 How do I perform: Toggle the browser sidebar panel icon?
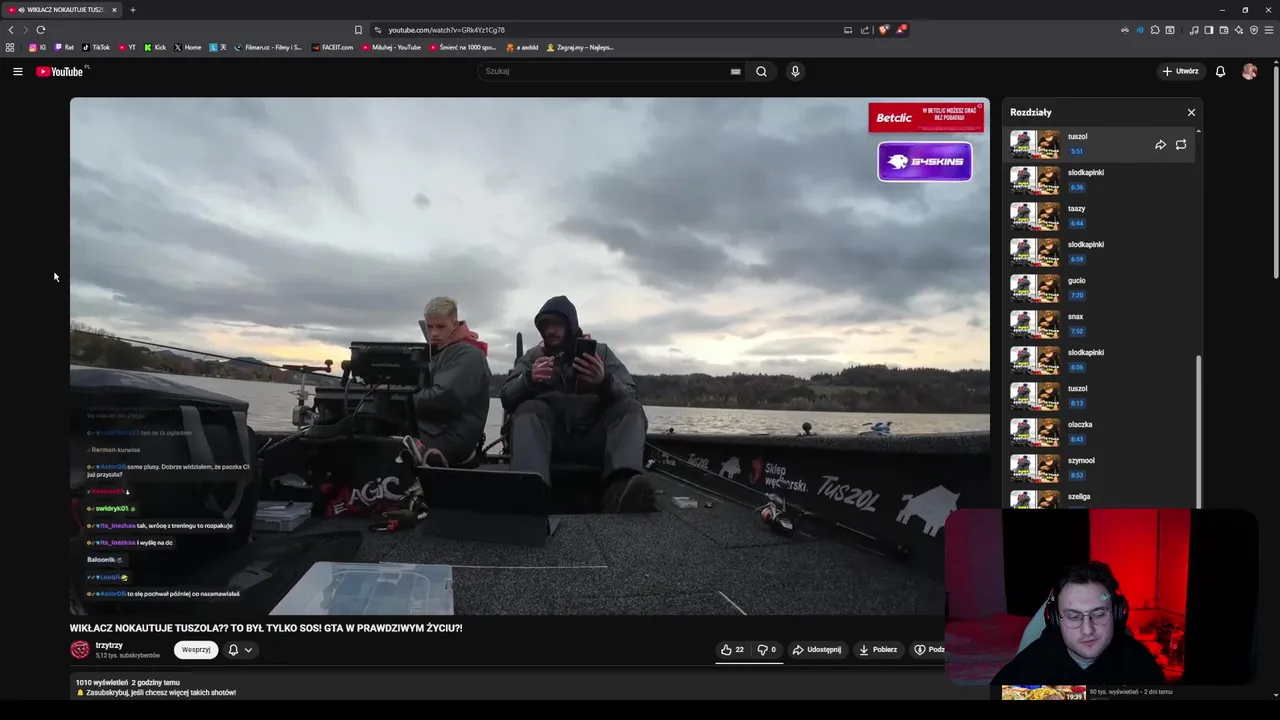pyautogui.click(x=1208, y=30)
